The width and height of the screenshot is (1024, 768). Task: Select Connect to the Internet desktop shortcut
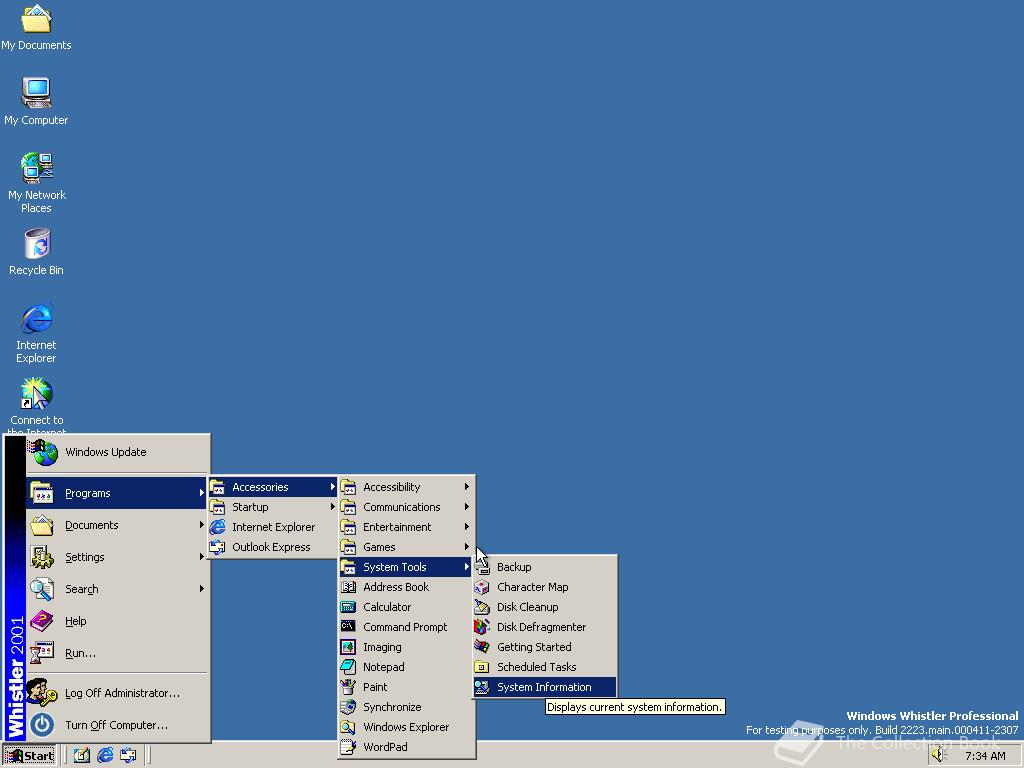[x=36, y=405]
